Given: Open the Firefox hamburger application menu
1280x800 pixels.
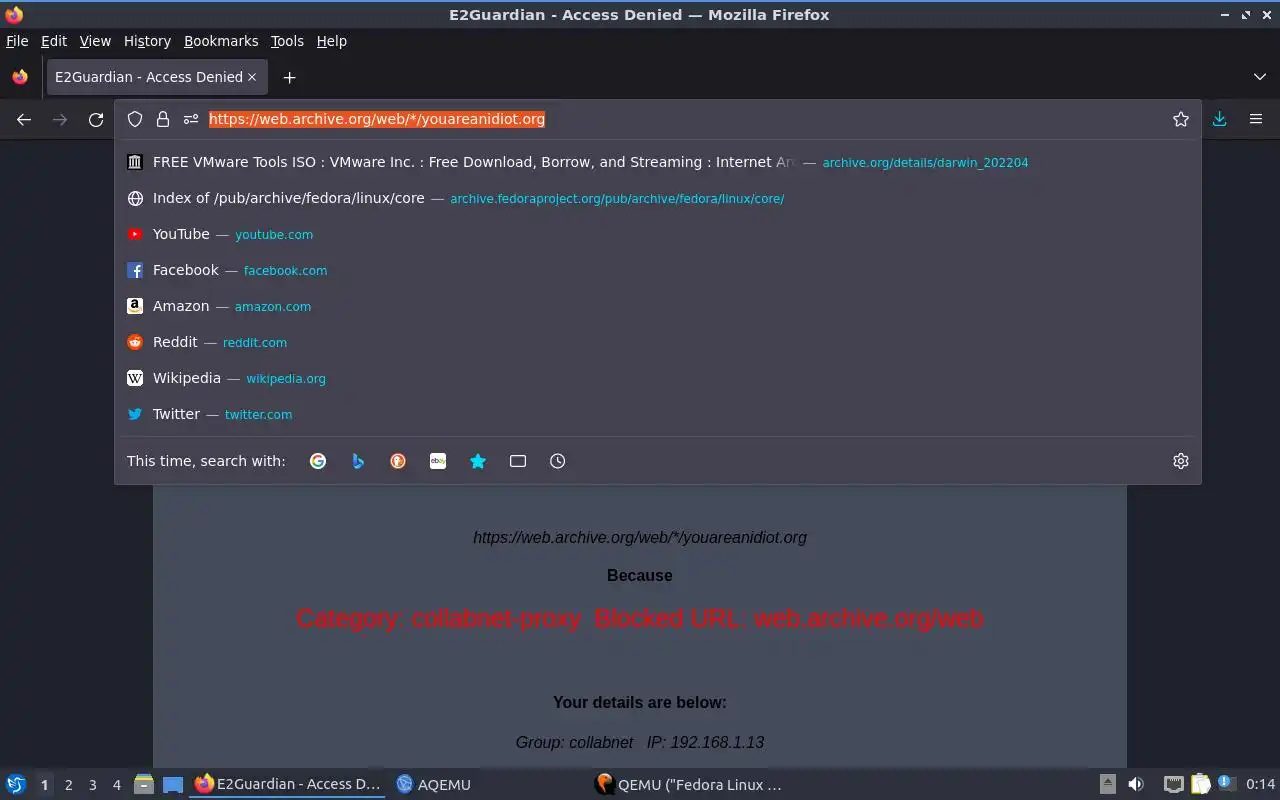Looking at the screenshot, I should click(x=1256, y=119).
